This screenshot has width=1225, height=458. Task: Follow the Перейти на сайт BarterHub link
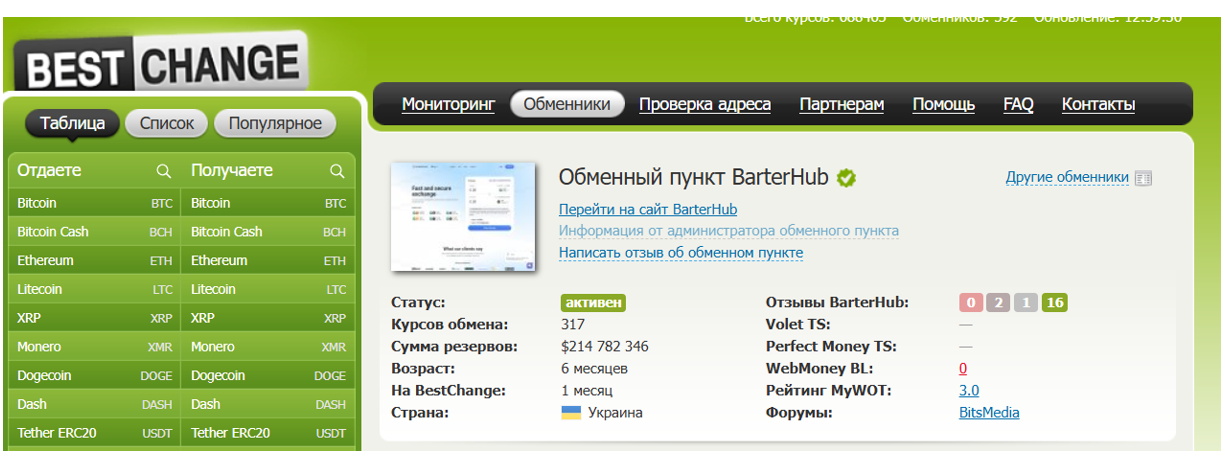tap(648, 209)
